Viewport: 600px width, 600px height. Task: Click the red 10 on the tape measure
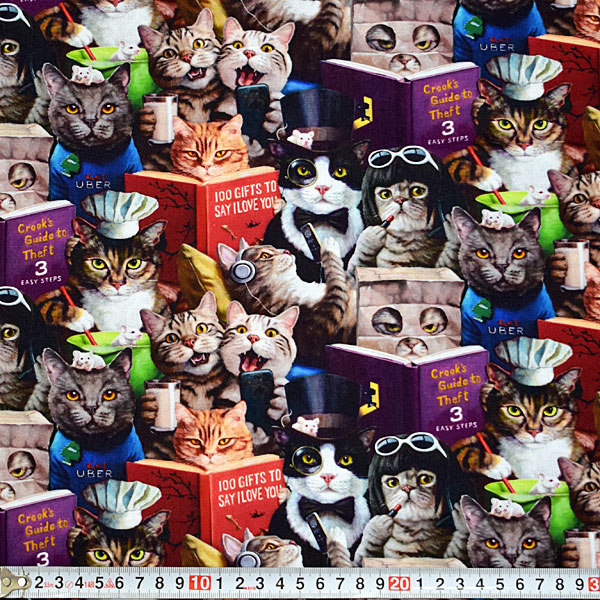coord(200,583)
